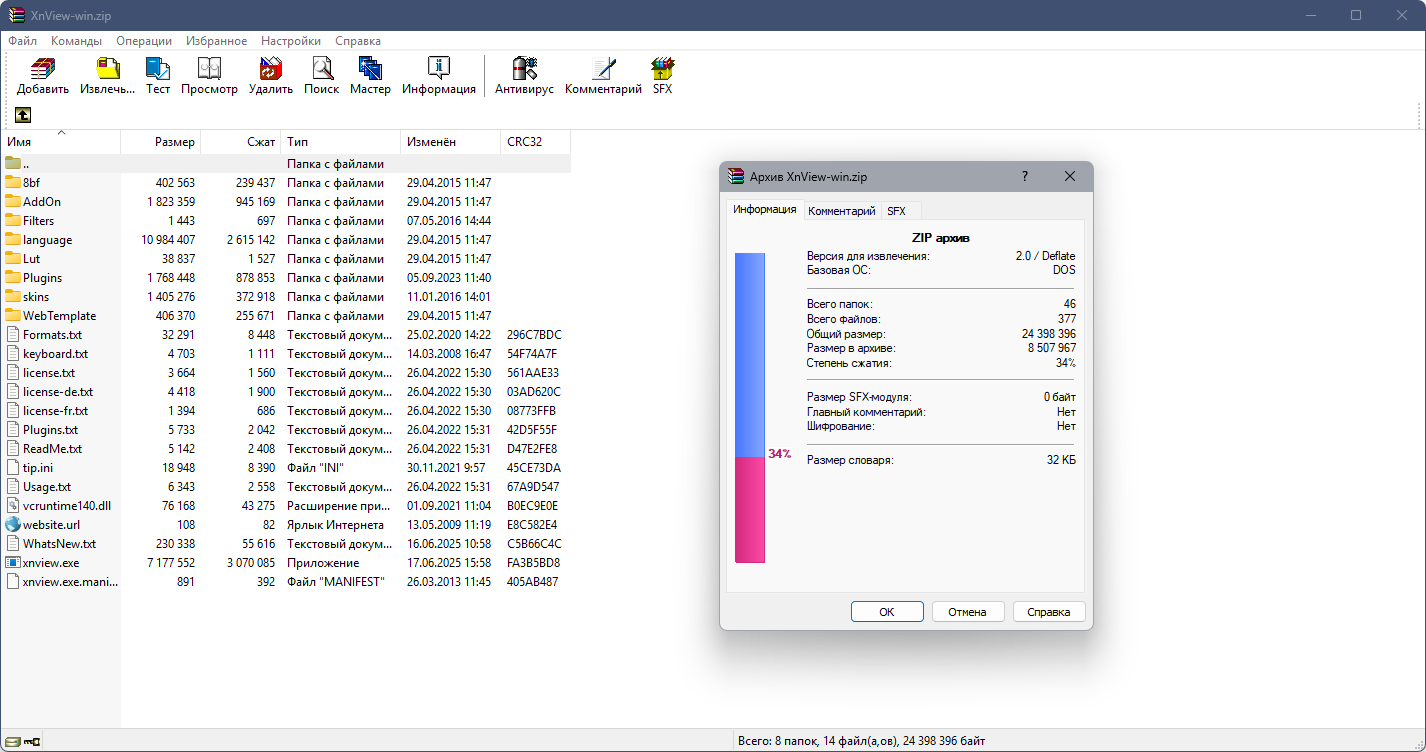Viewport: 1426px width, 752px height.
Task: Click the status bar totals text
Action: 861,742
